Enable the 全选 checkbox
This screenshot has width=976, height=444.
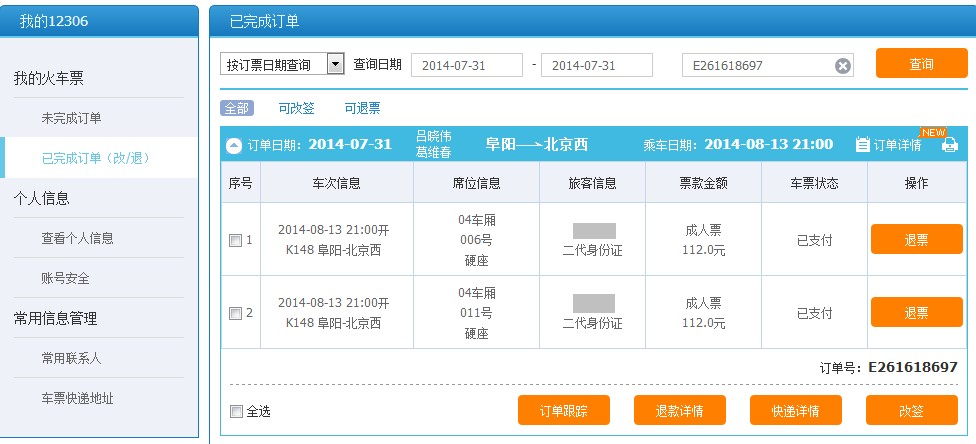(236, 412)
